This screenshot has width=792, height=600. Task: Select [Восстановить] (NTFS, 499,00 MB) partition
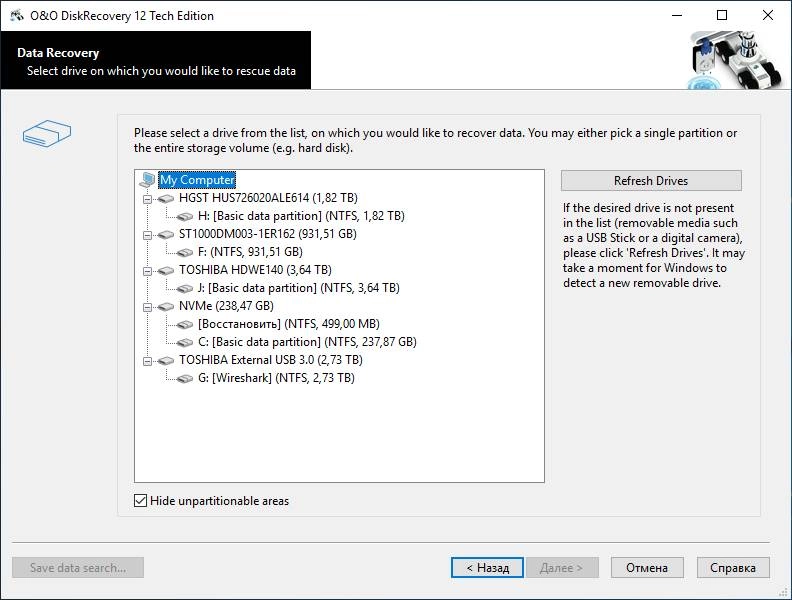(x=288, y=324)
